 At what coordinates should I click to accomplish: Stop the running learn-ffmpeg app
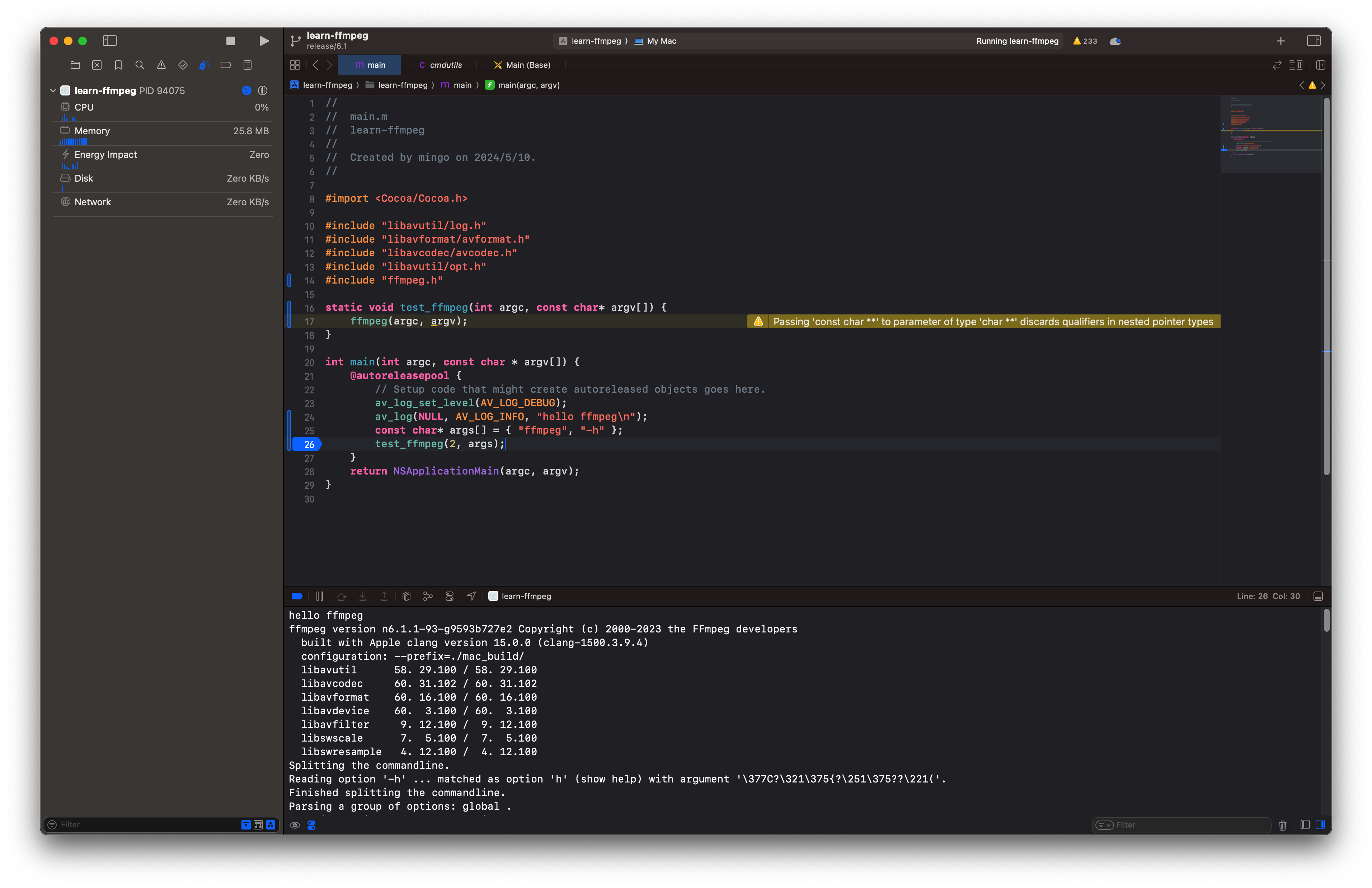(x=230, y=41)
